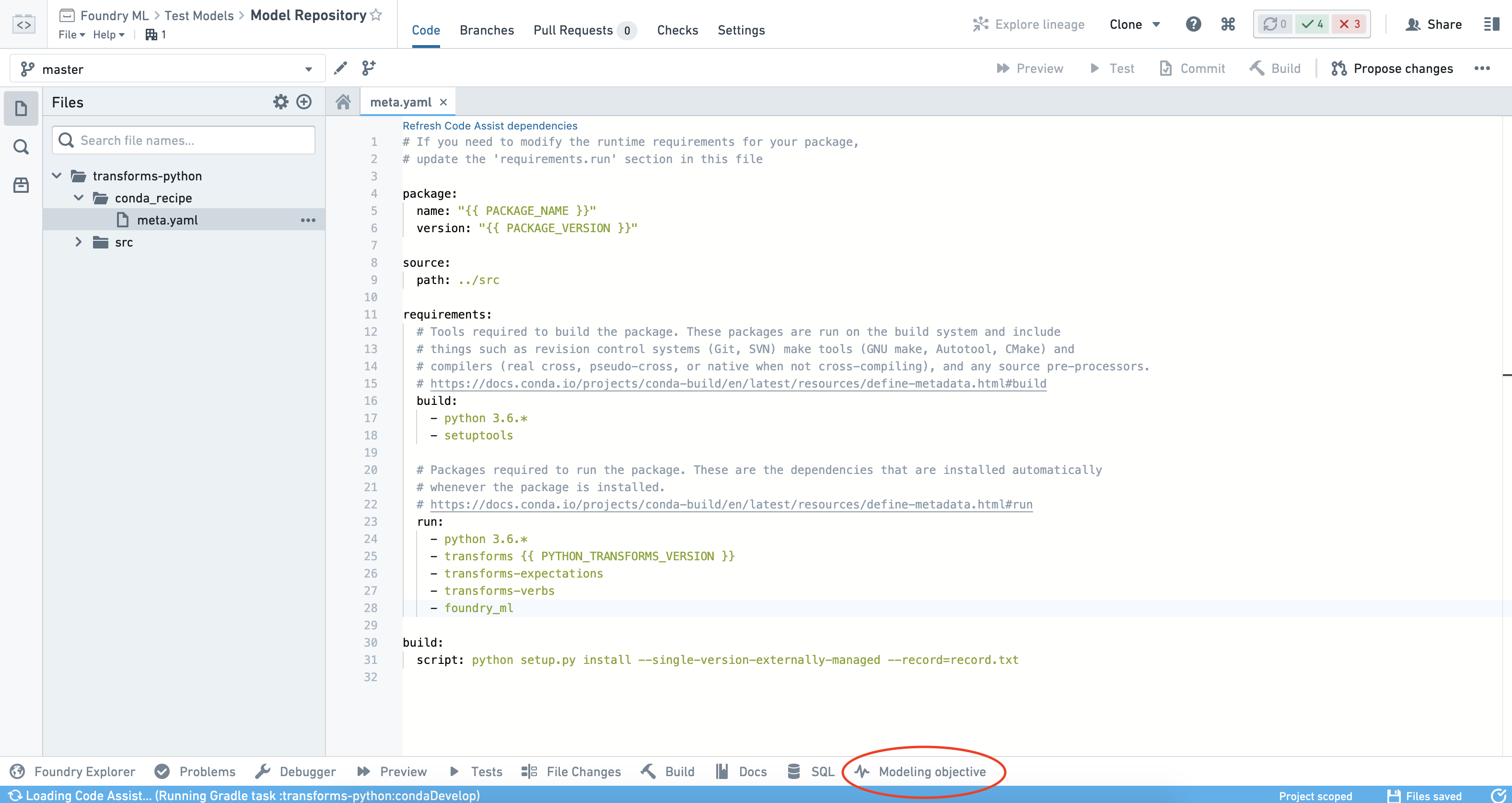The height and width of the screenshot is (803, 1512).
Task: Expand the src folder
Action: coord(79,242)
